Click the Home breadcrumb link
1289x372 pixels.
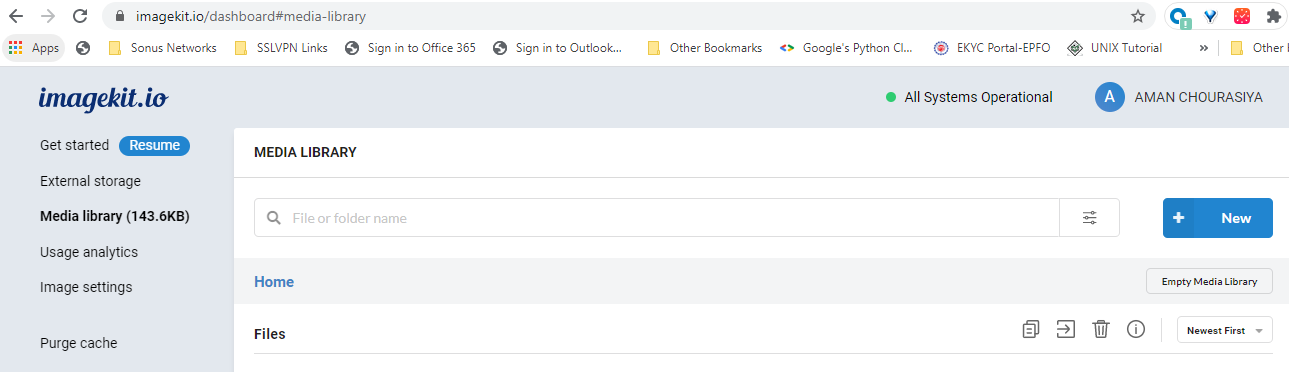(274, 282)
